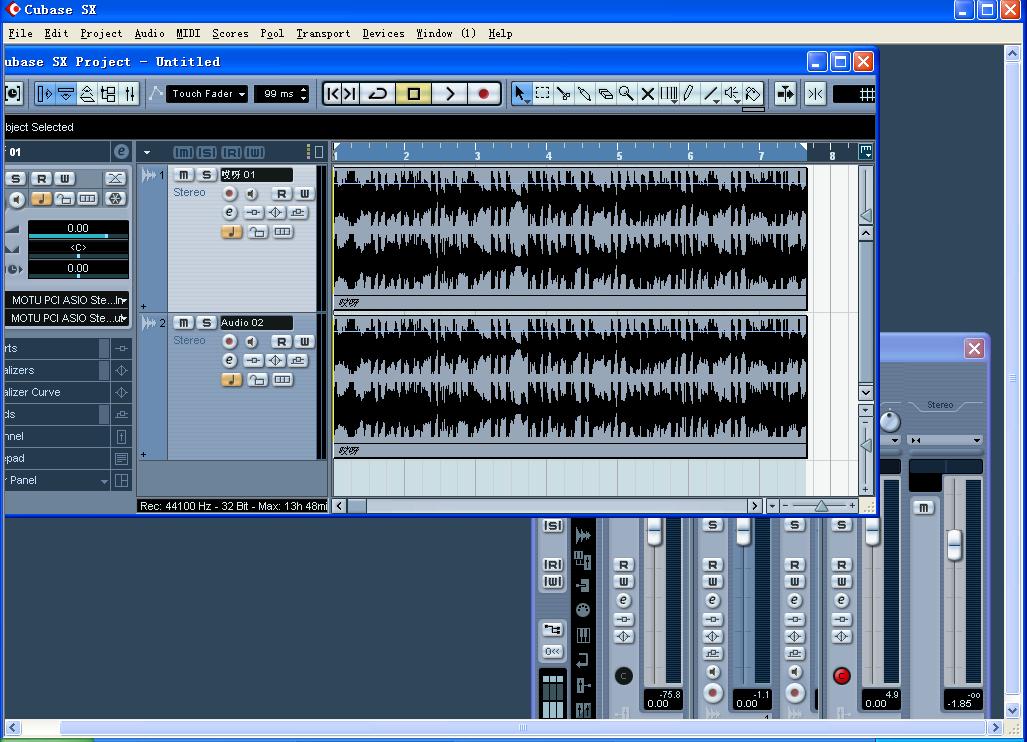Viewport: 1027px width, 742px height.
Task: Expand automation subtrack for track 1
Action: (143, 306)
